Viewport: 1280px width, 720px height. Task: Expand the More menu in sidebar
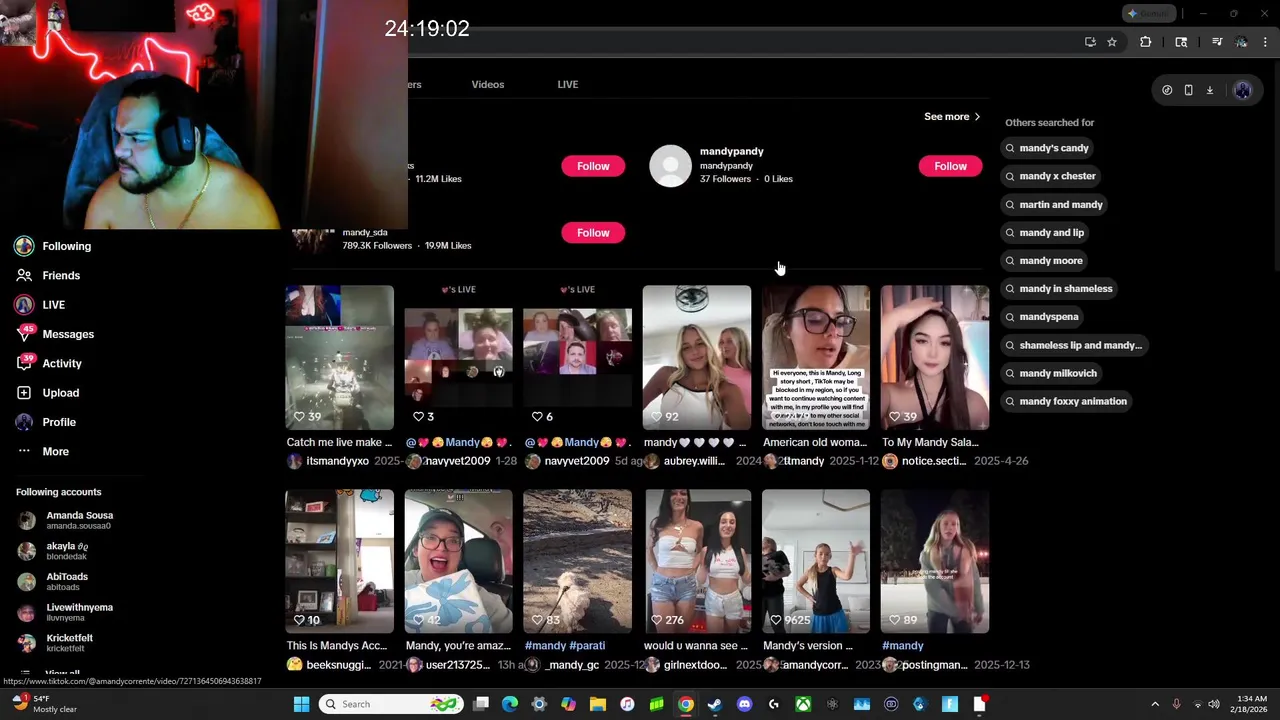pos(43,451)
